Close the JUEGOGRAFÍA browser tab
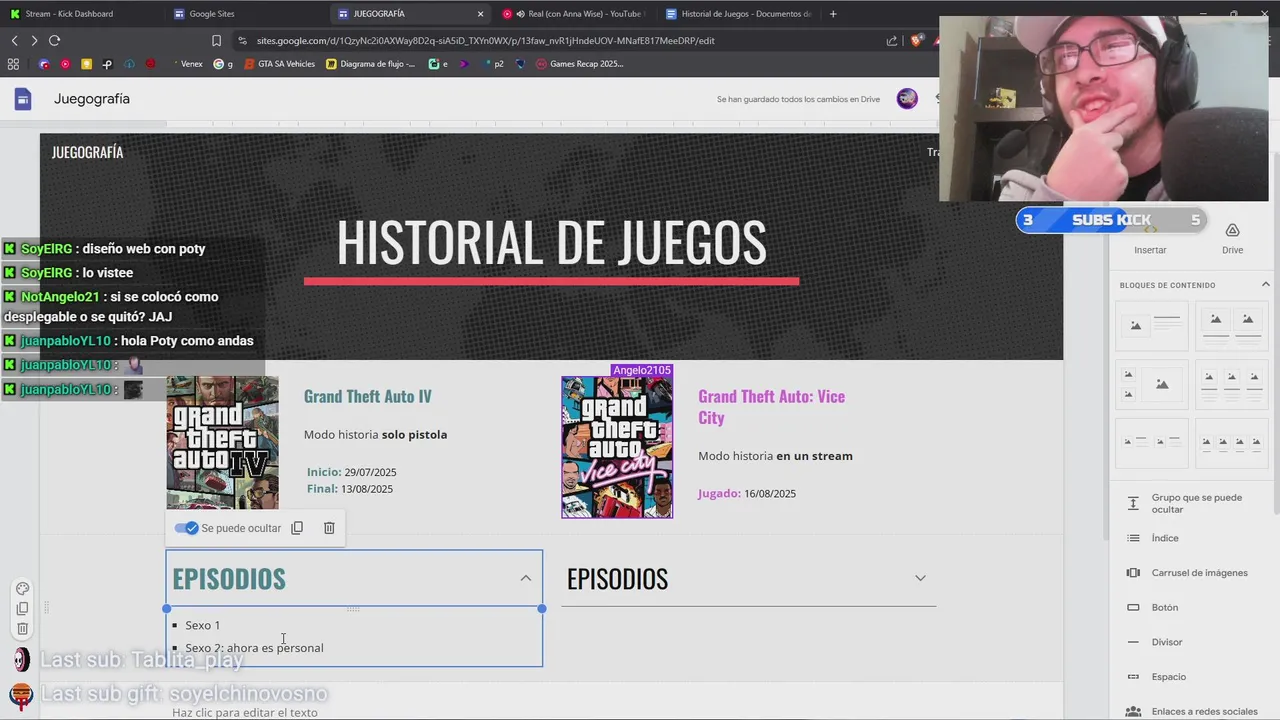The height and width of the screenshot is (720, 1280). pyautogui.click(x=480, y=14)
